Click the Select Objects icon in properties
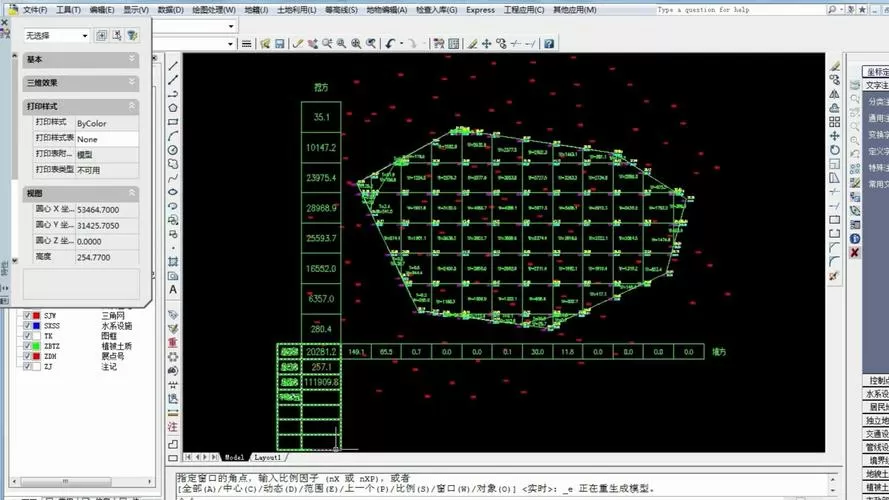Screen dimensions: 889x500 point(117,35)
